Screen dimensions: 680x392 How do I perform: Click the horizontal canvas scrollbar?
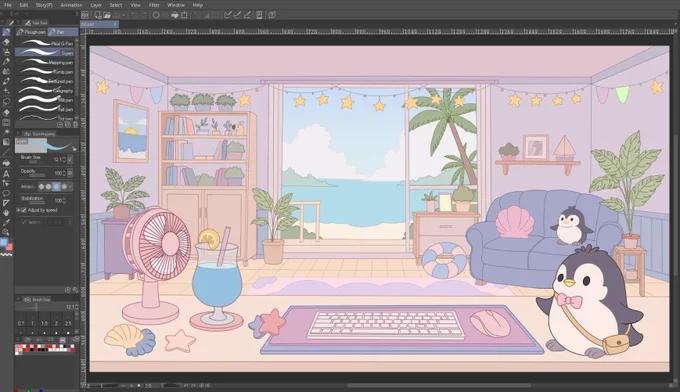pos(439,385)
